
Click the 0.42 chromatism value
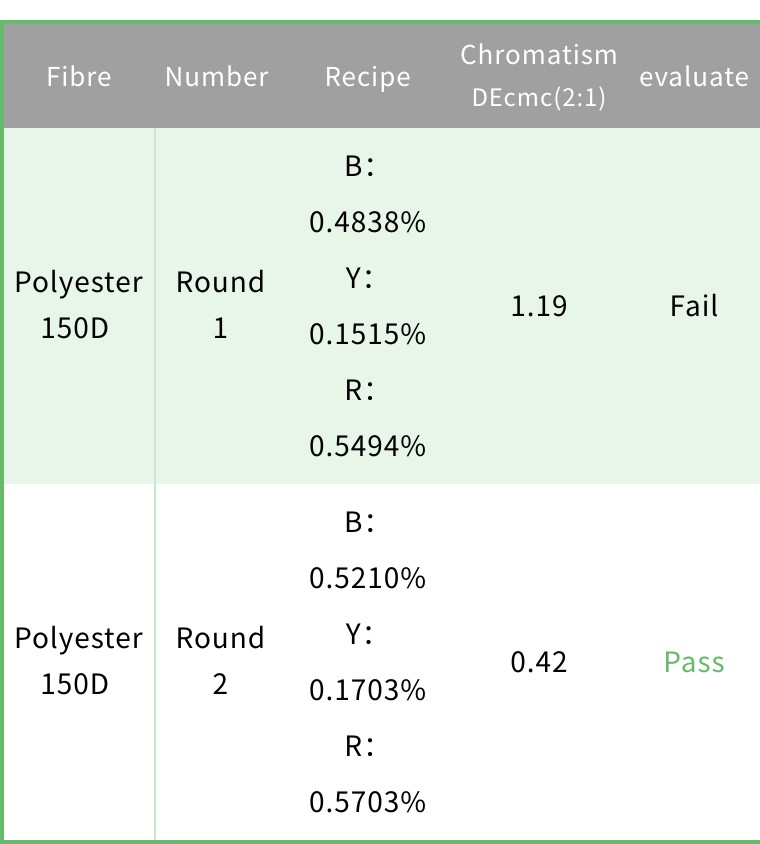pyautogui.click(x=538, y=662)
